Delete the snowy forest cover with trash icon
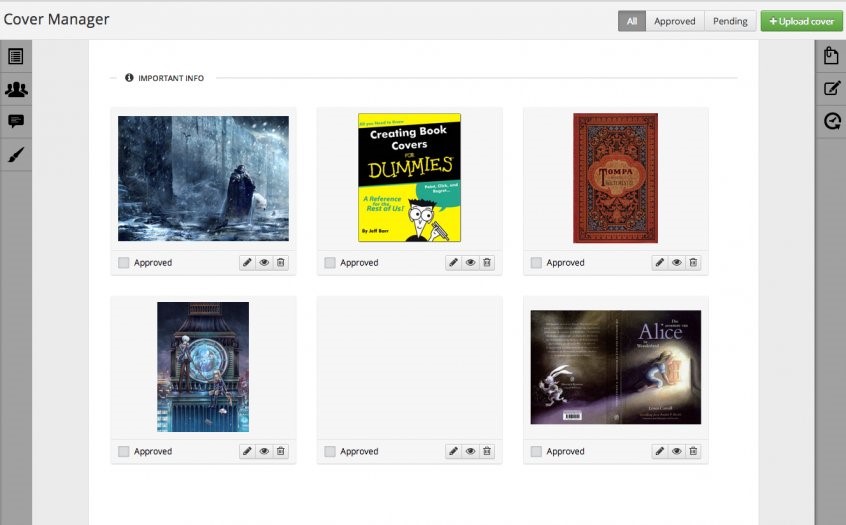Image resolution: width=846 pixels, height=525 pixels. click(281, 263)
